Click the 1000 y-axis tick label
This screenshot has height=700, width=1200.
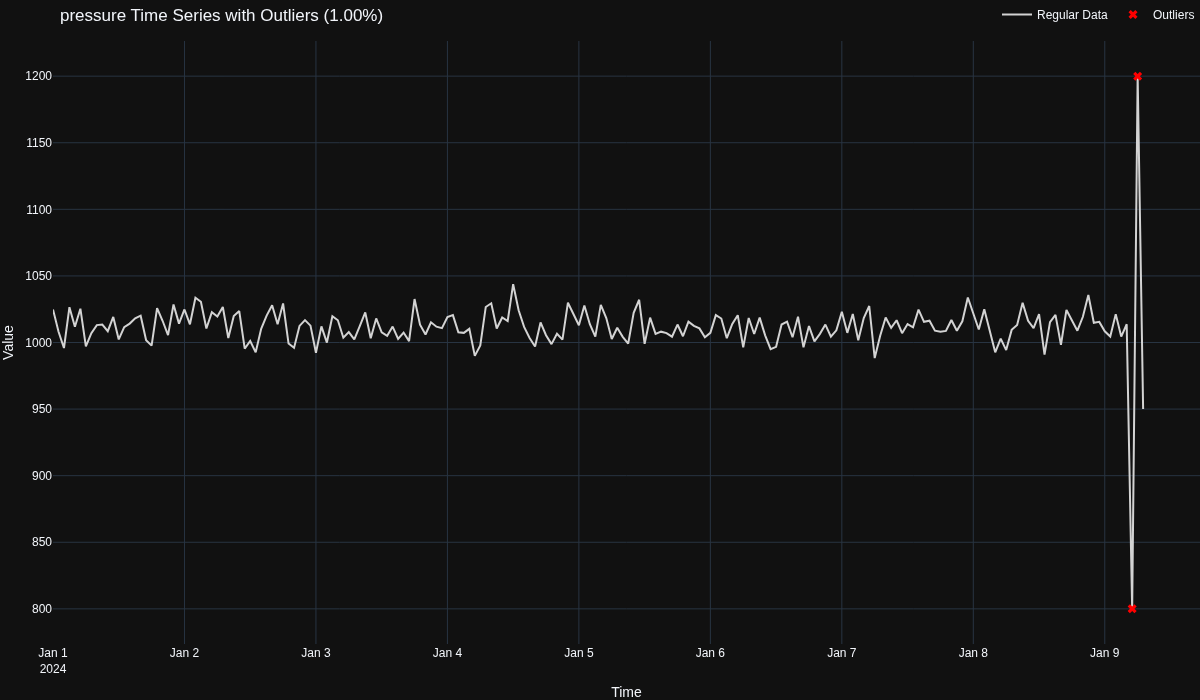tap(39, 342)
